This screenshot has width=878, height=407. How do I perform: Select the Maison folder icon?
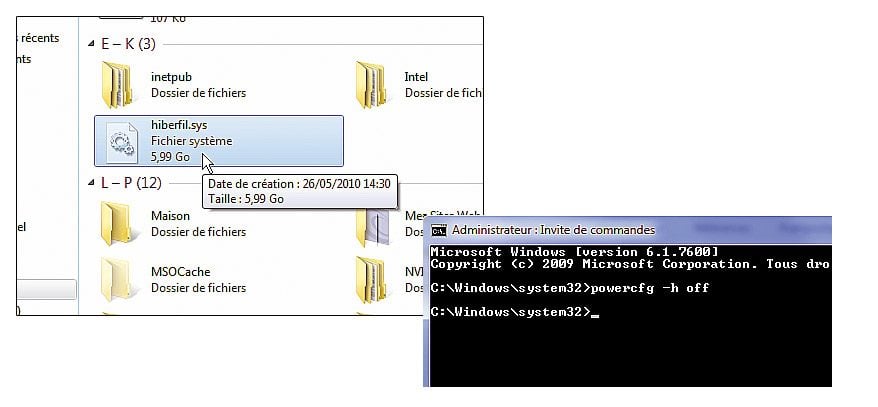click(118, 223)
